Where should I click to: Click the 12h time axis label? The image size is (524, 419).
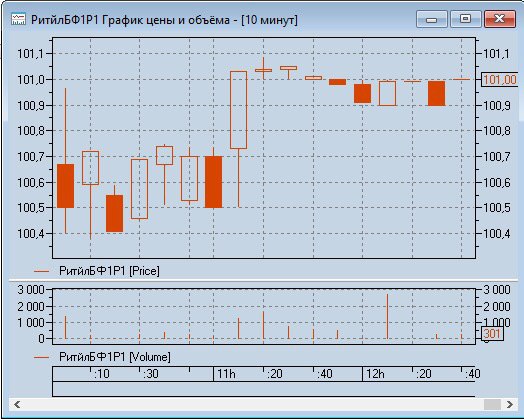[375, 374]
